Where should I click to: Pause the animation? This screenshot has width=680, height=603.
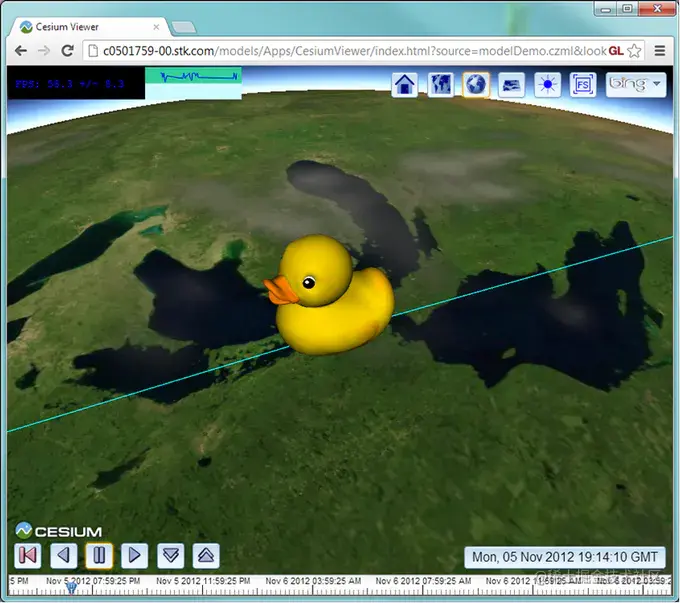click(99, 555)
